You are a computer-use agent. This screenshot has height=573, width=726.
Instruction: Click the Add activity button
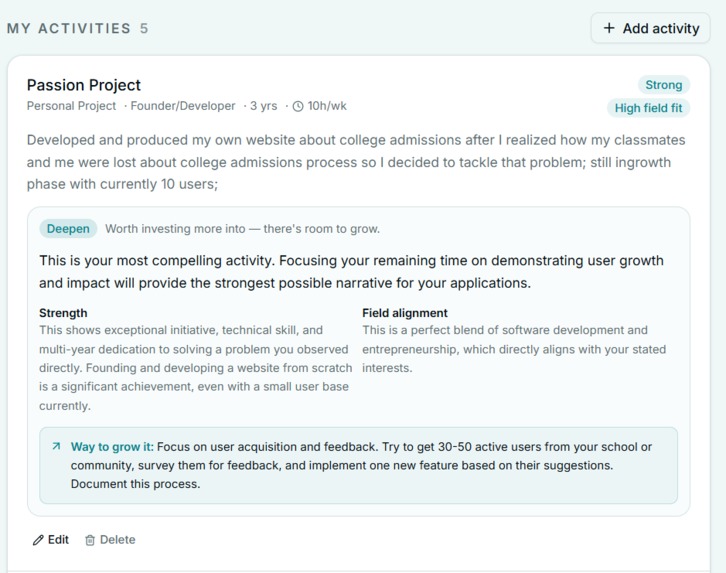pyautogui.click(x=650, y=28)
